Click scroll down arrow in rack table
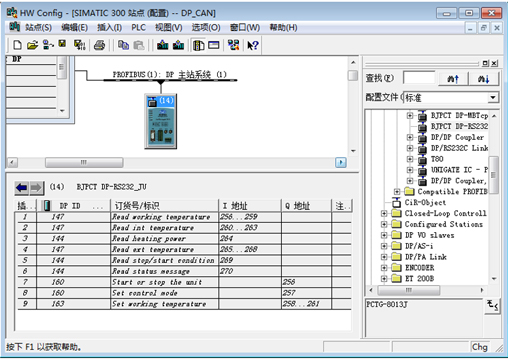 tap(62, 111)
